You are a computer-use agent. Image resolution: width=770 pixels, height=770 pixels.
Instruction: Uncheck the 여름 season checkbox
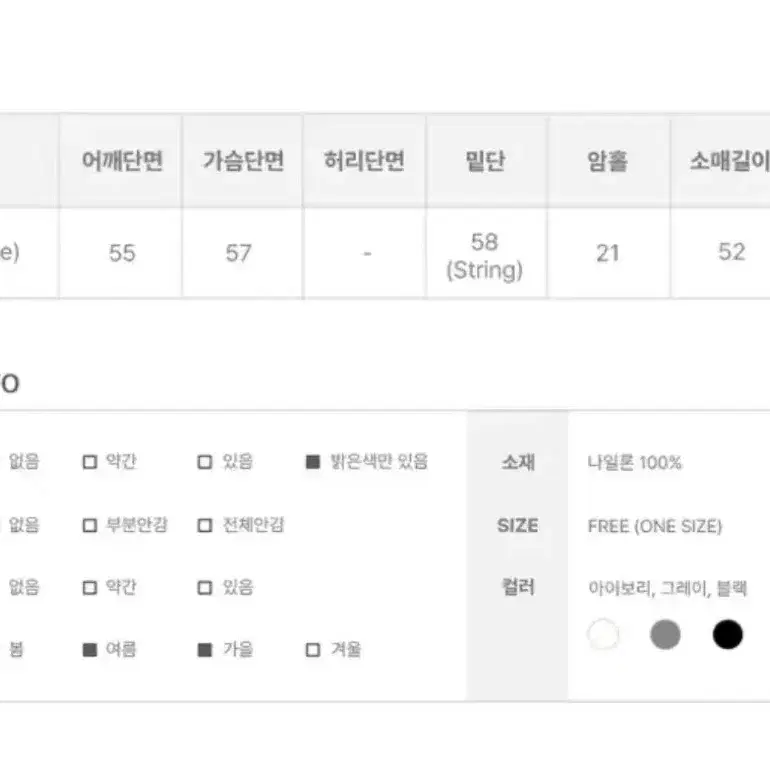click(x=89, y=650)
